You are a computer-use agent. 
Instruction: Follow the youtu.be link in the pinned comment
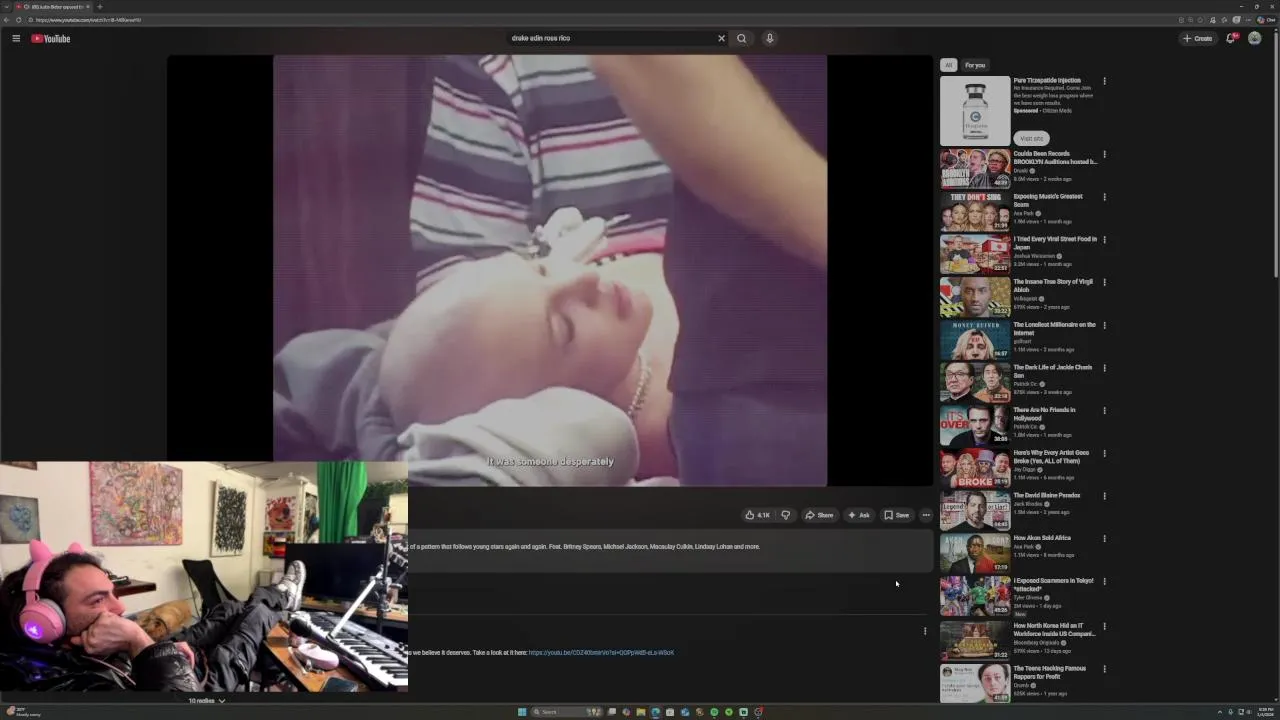coord(601,652)
